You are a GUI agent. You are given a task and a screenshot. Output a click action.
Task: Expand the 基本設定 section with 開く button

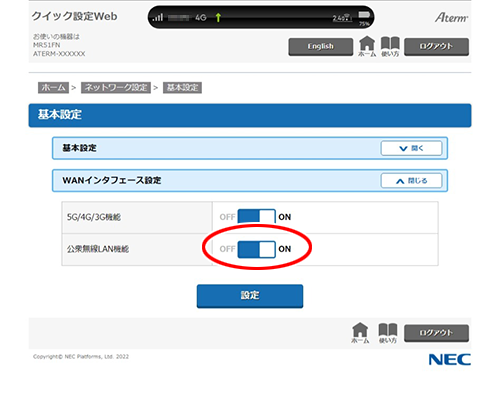click(411, 148)
